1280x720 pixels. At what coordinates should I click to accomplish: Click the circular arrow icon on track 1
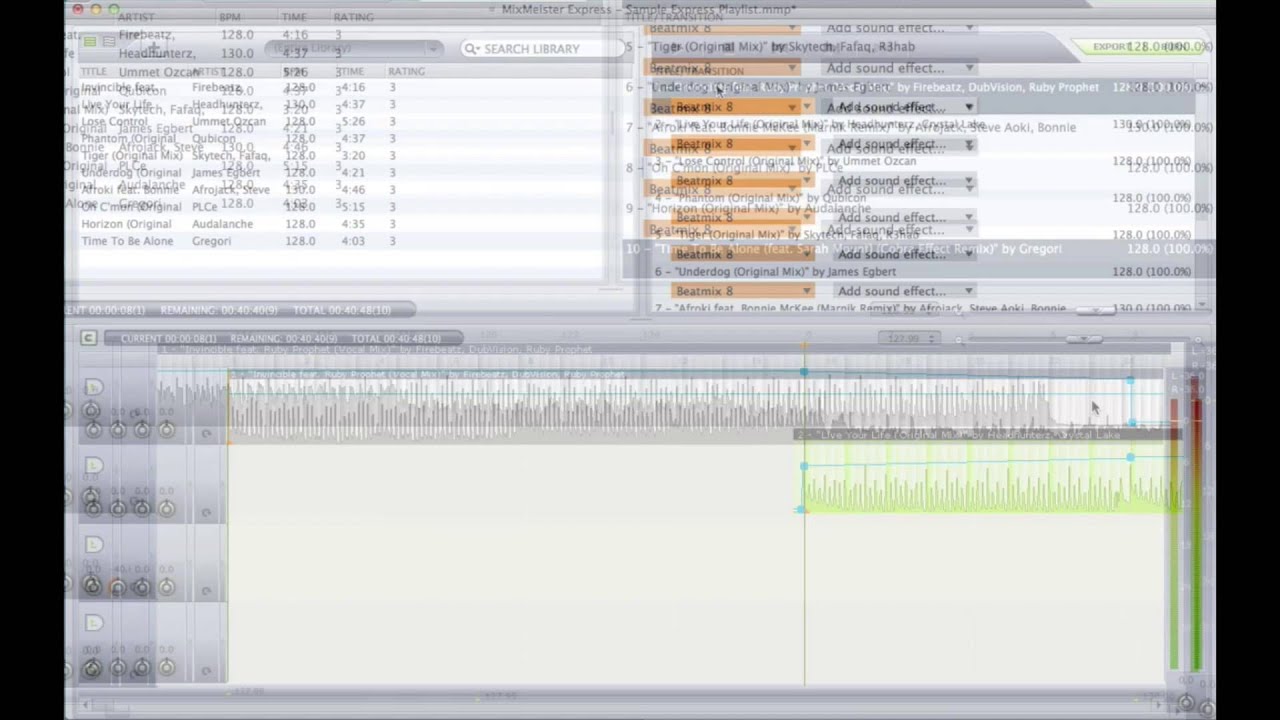pyautogui.click(x=206, y=434)
